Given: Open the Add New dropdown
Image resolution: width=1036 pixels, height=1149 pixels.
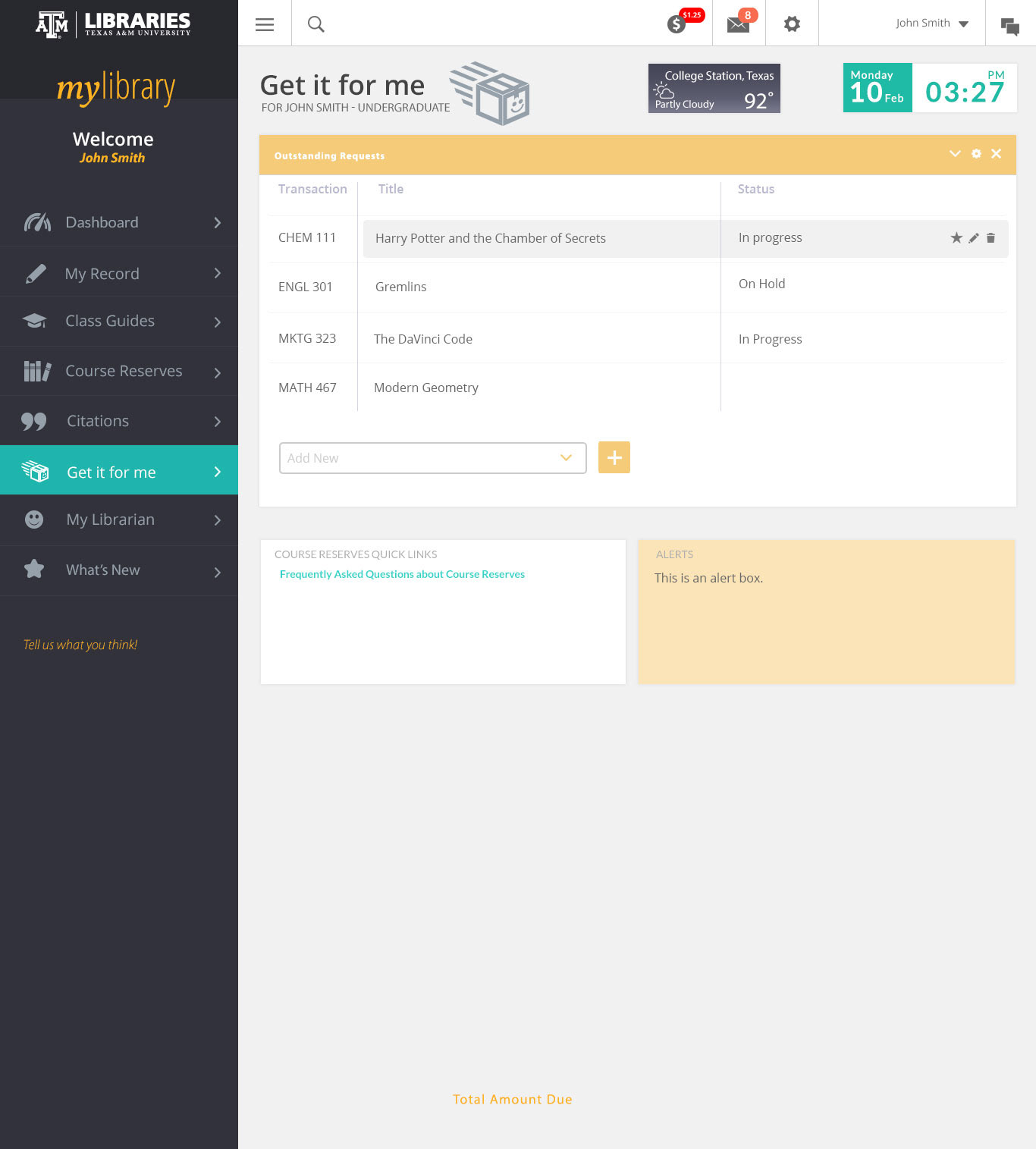Looking at the screenshot, I should 433,458.
